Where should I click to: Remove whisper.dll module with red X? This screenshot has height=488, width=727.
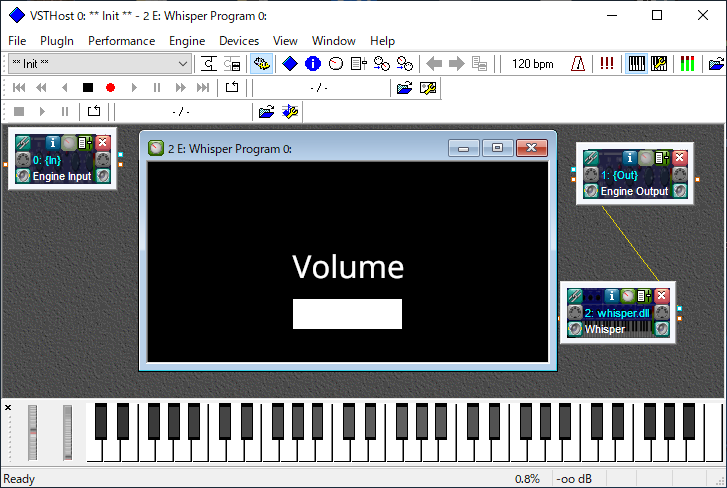click(x=662, y=295)
